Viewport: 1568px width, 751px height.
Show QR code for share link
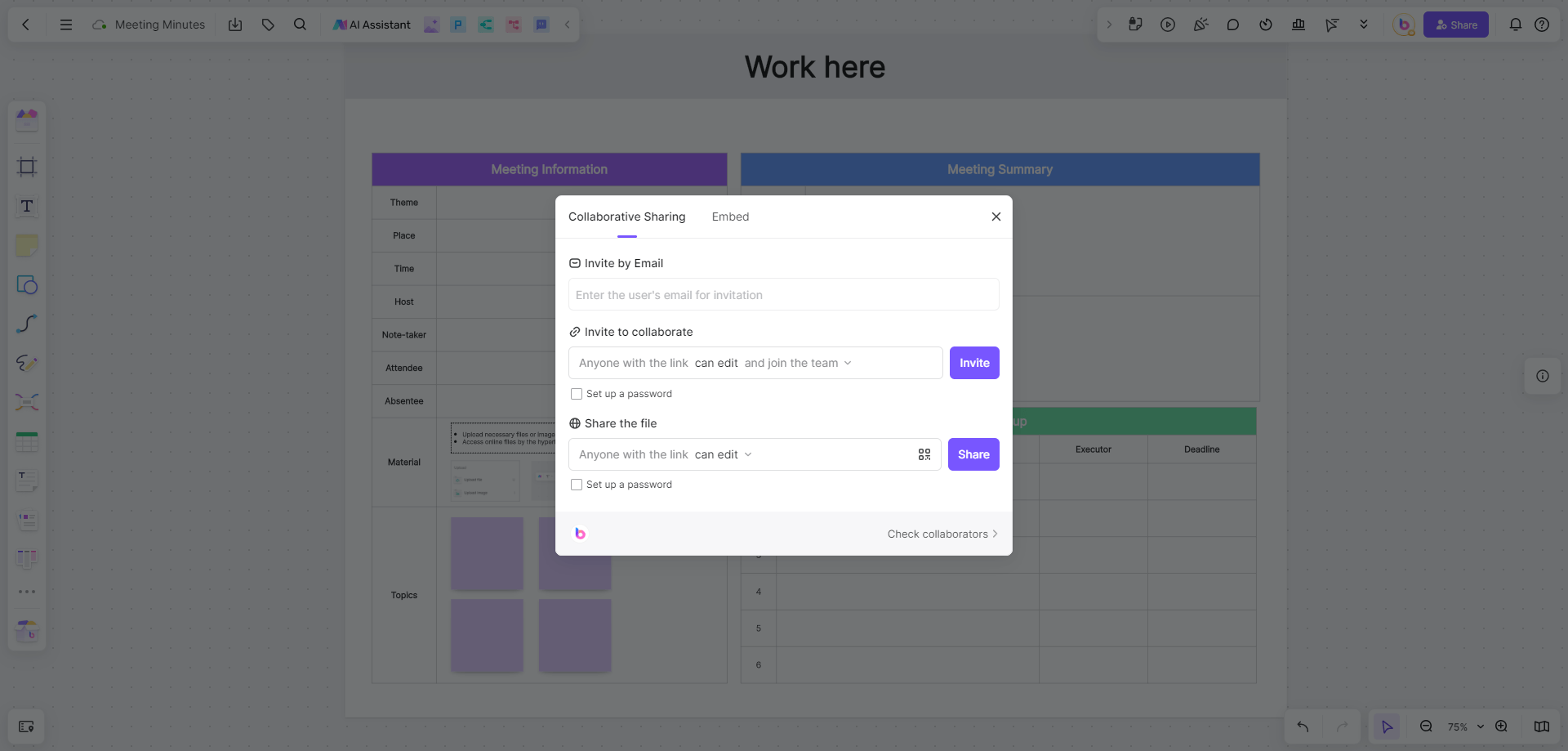pos(924,454)
